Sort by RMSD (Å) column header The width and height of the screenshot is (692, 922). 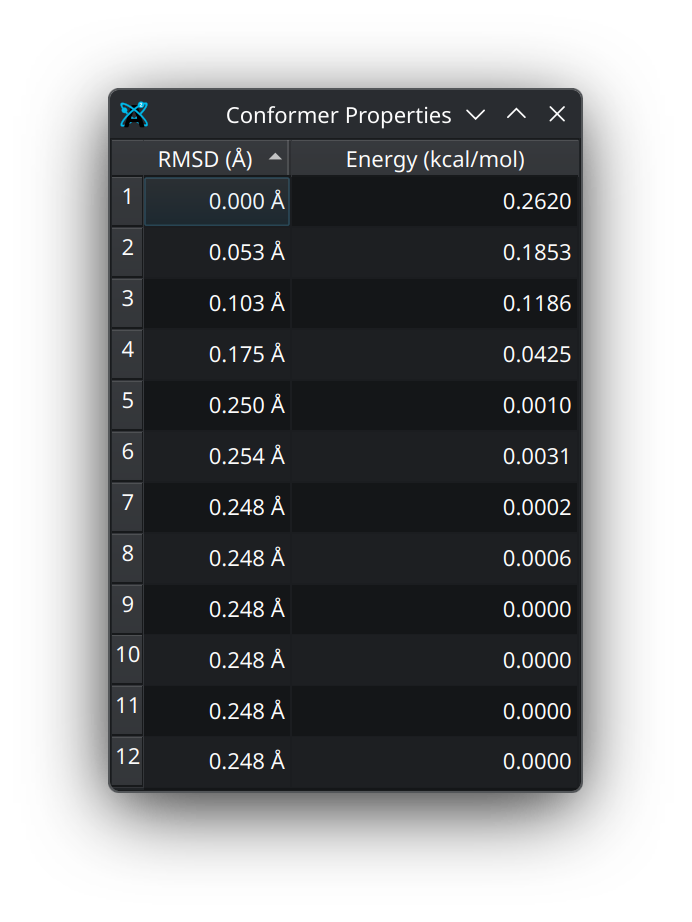point(205,159)
